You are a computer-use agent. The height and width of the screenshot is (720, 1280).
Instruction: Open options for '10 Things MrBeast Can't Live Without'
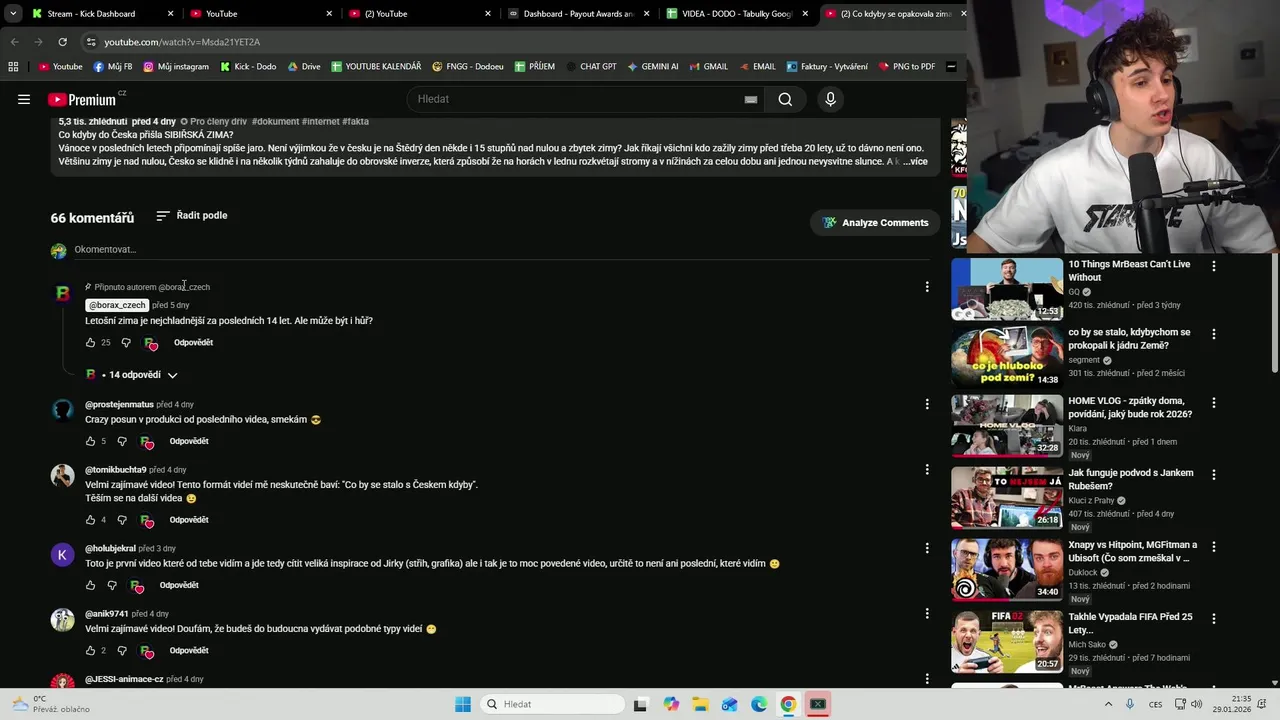[1213, 266]
